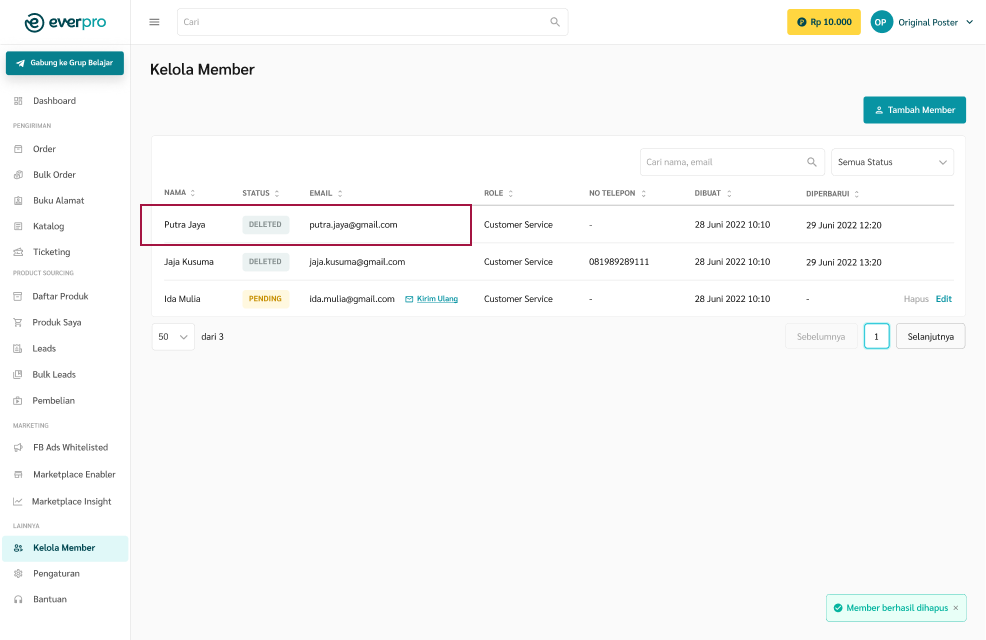Click Edit for Ida Mulia
Image resolution: width=986 pixels, height=640 pixels.
[943, 299]
